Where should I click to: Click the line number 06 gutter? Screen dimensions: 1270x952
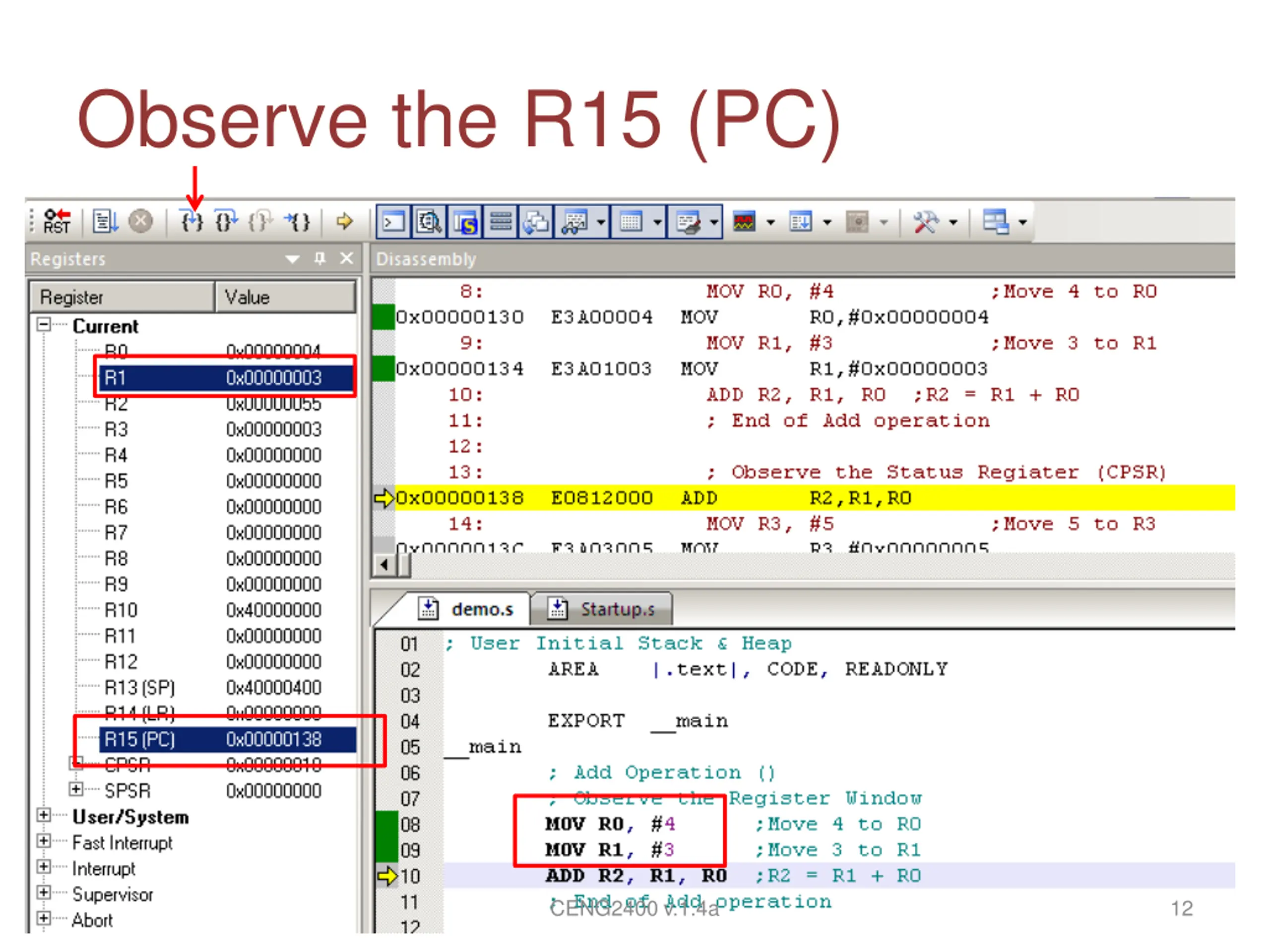pyautogui.click(x=410, y=773)
